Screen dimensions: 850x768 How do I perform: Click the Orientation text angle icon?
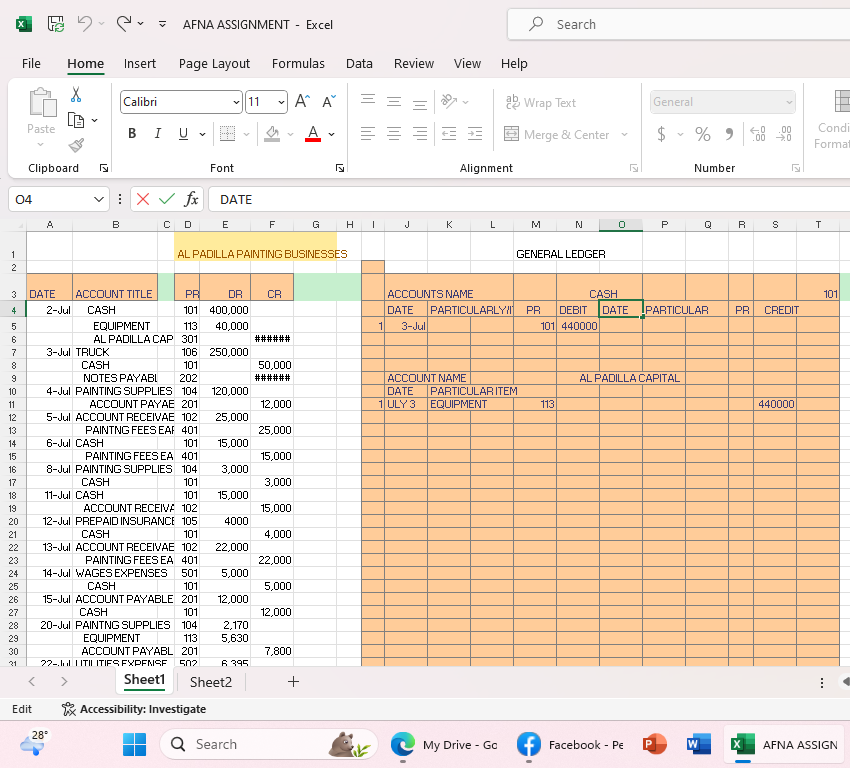tap(449, 101)
